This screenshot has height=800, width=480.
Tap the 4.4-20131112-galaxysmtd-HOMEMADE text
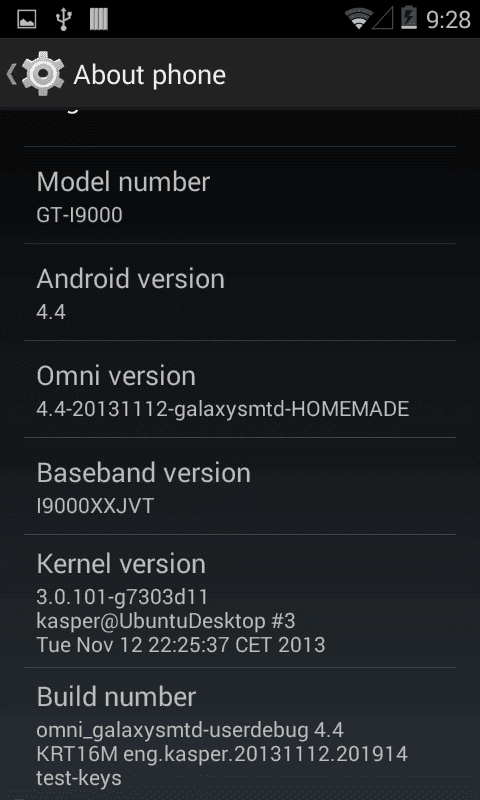tap(223, 409)
